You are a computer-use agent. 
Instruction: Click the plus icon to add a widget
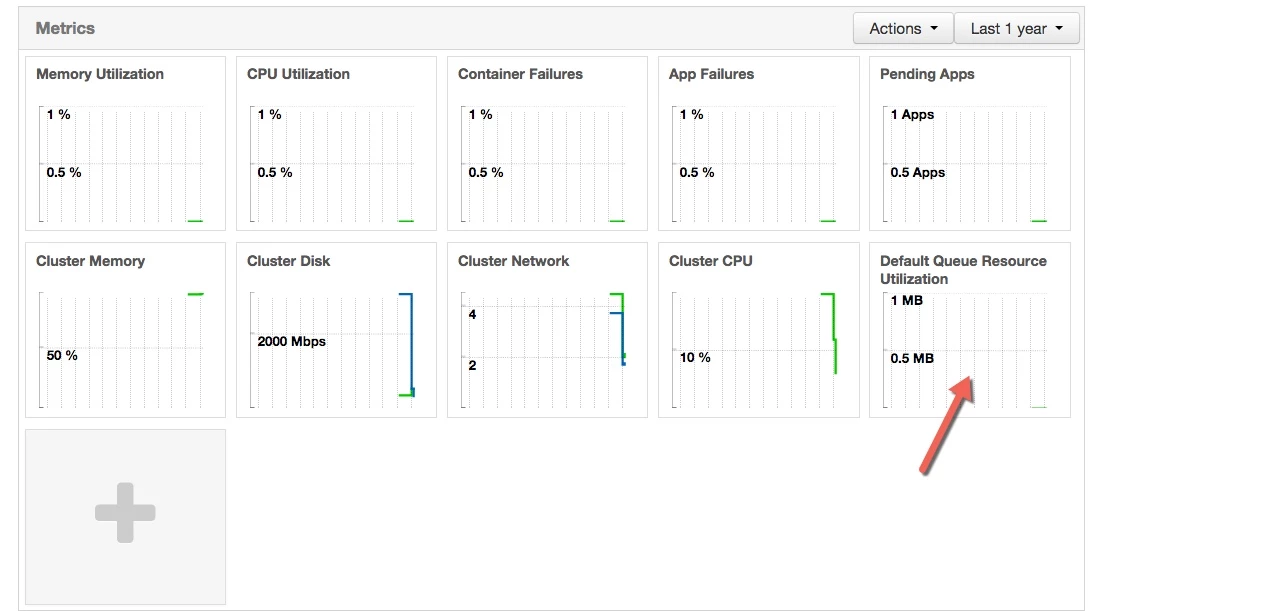[125, 513]
